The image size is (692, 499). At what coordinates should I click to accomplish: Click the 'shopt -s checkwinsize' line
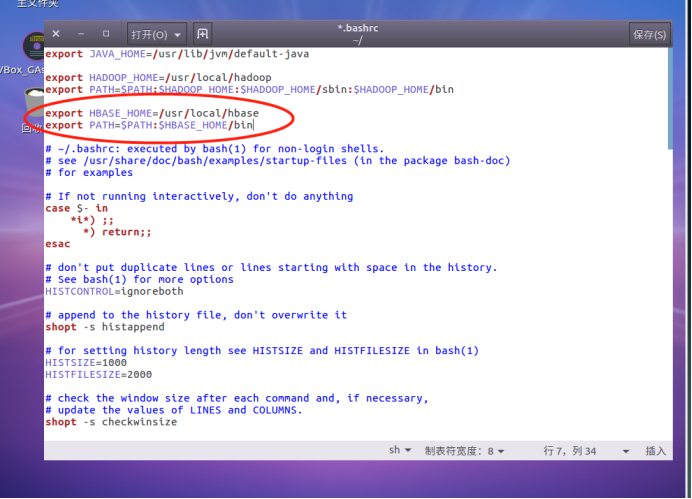coord(111,422)
